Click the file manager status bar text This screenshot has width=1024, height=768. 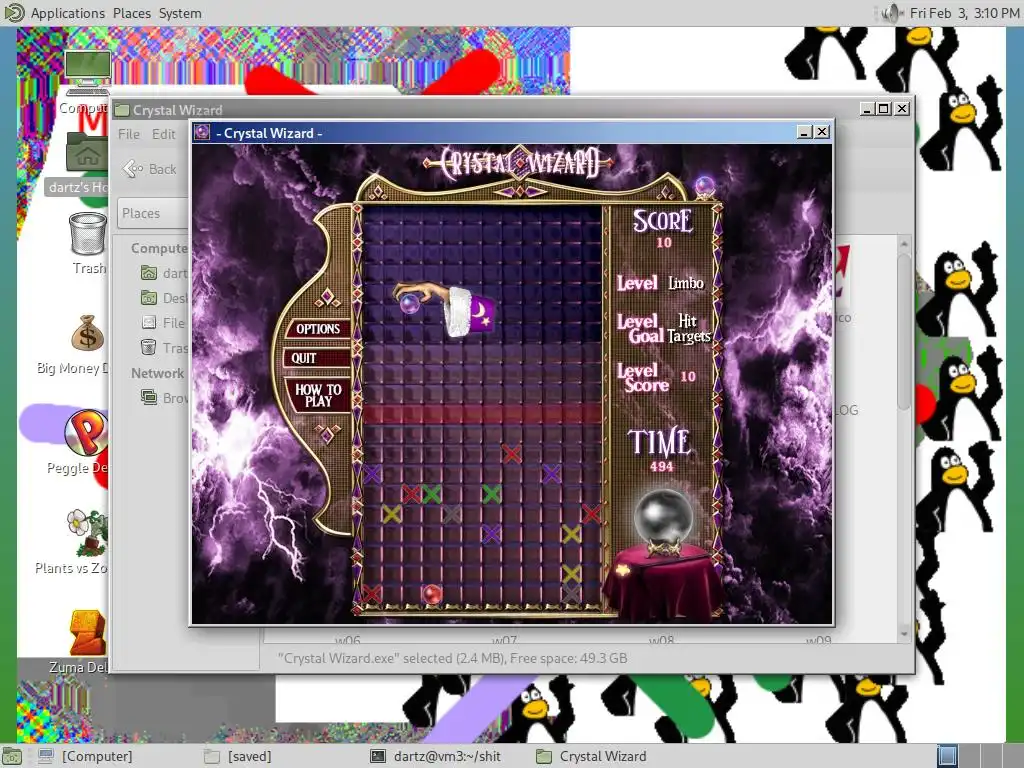pos(453,658)
